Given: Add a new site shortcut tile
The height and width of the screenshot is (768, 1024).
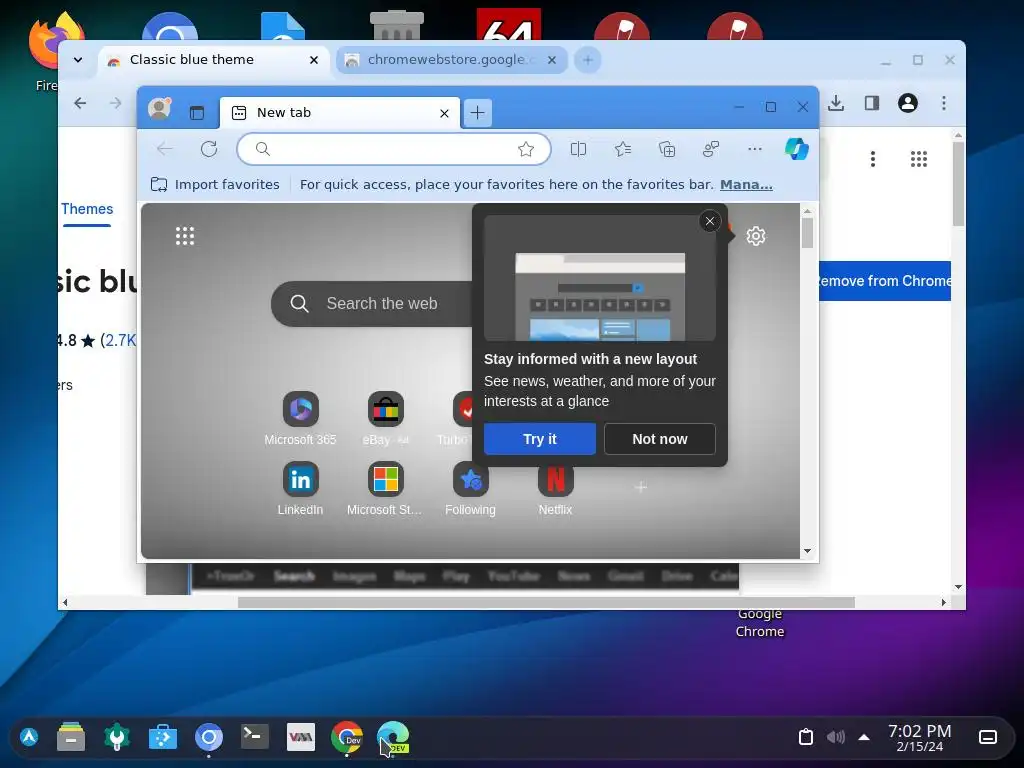Looking at the screenshot, I should (641, 487).
